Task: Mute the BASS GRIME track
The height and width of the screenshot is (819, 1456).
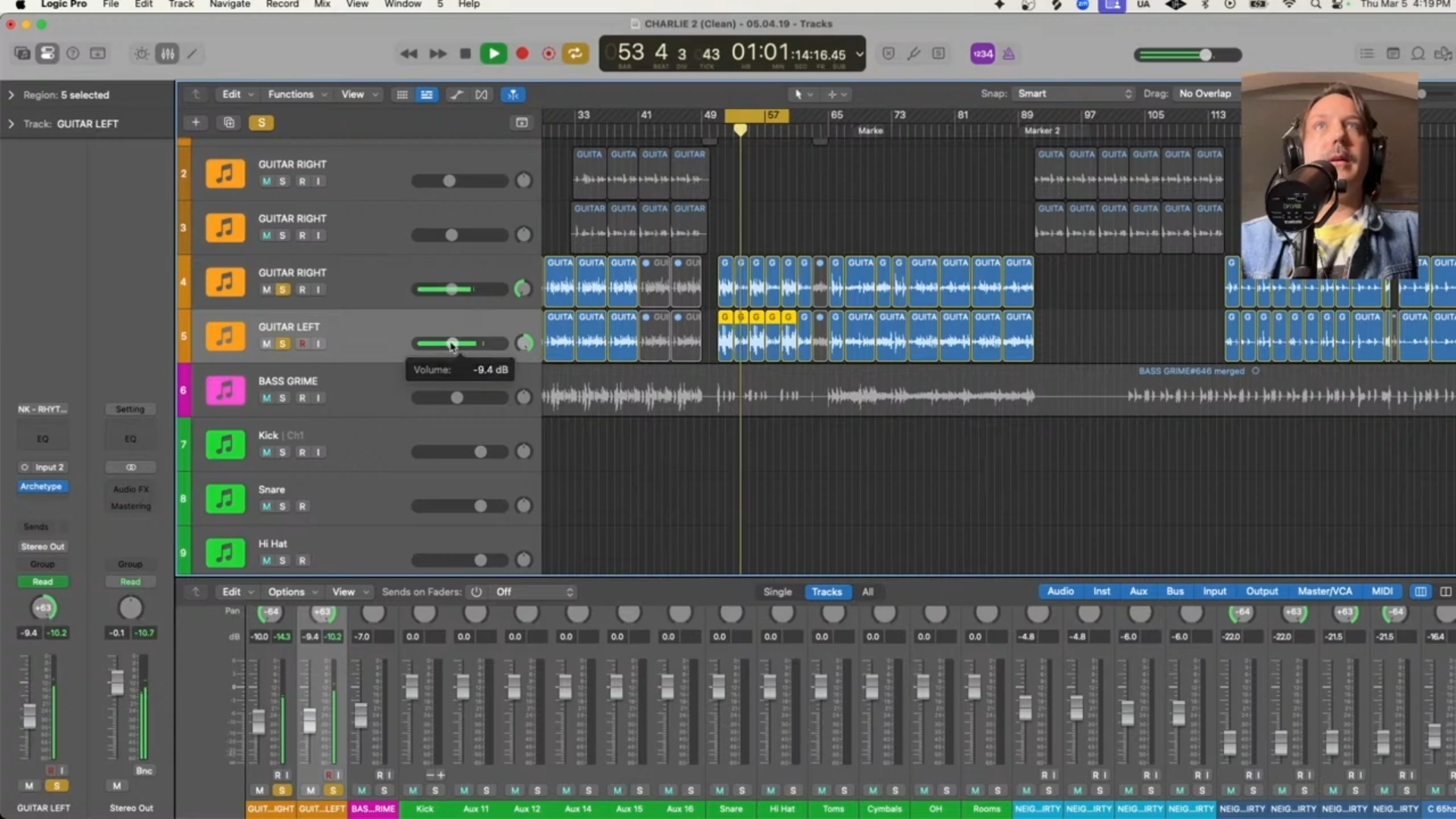Action: tap(266, 398)
